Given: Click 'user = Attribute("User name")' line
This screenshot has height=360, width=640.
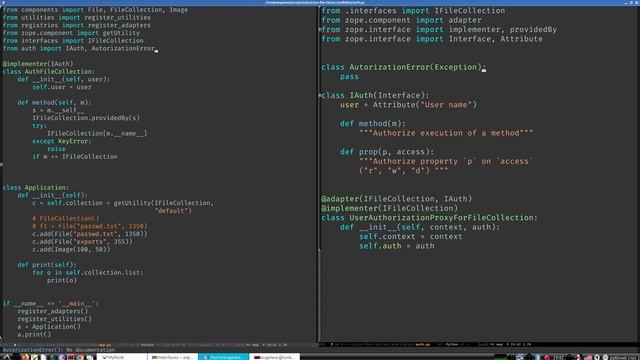Looking at the screenshot, I should (408, 105).
